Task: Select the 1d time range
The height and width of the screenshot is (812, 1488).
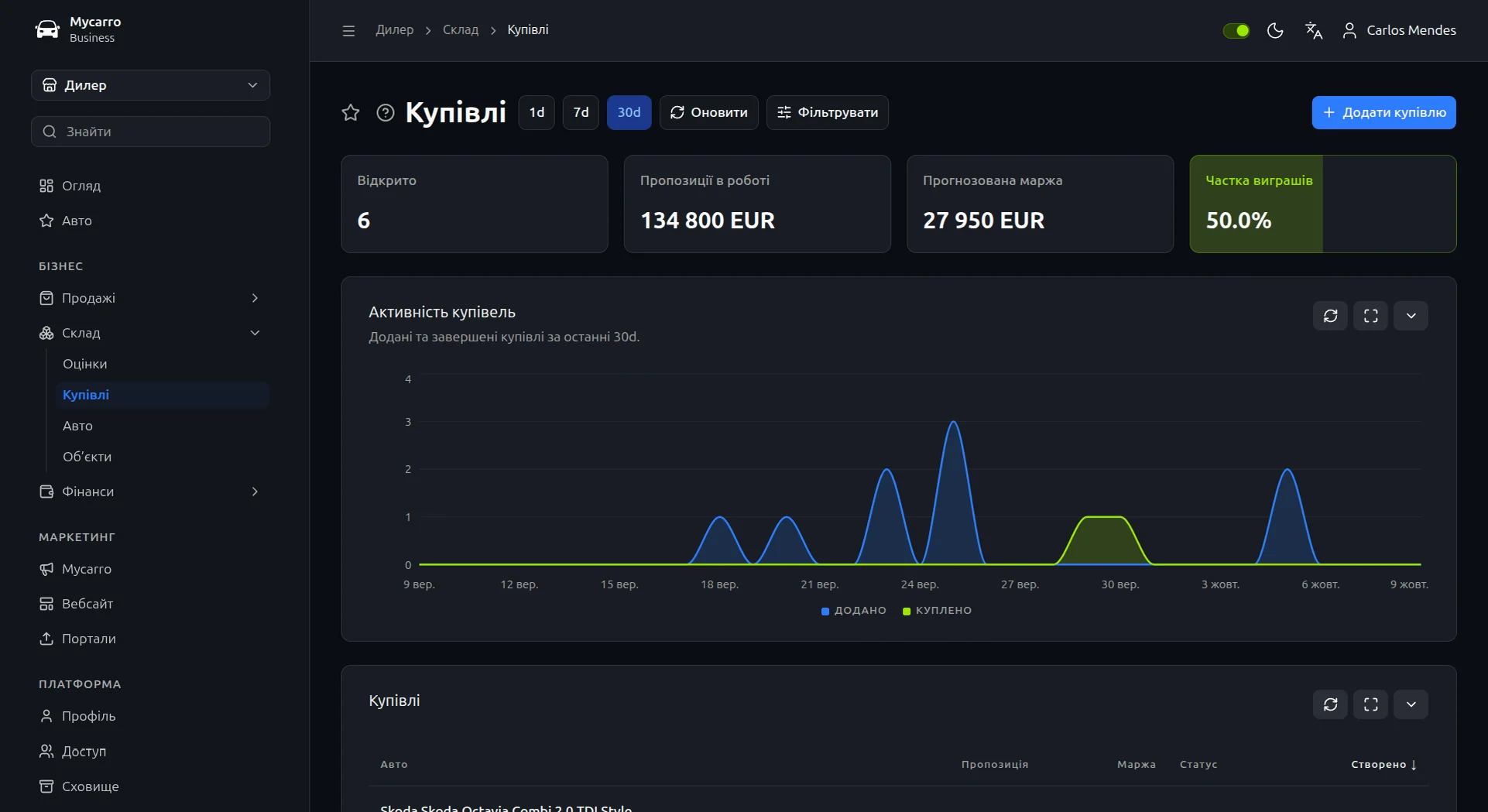Action: pos(537,112)
